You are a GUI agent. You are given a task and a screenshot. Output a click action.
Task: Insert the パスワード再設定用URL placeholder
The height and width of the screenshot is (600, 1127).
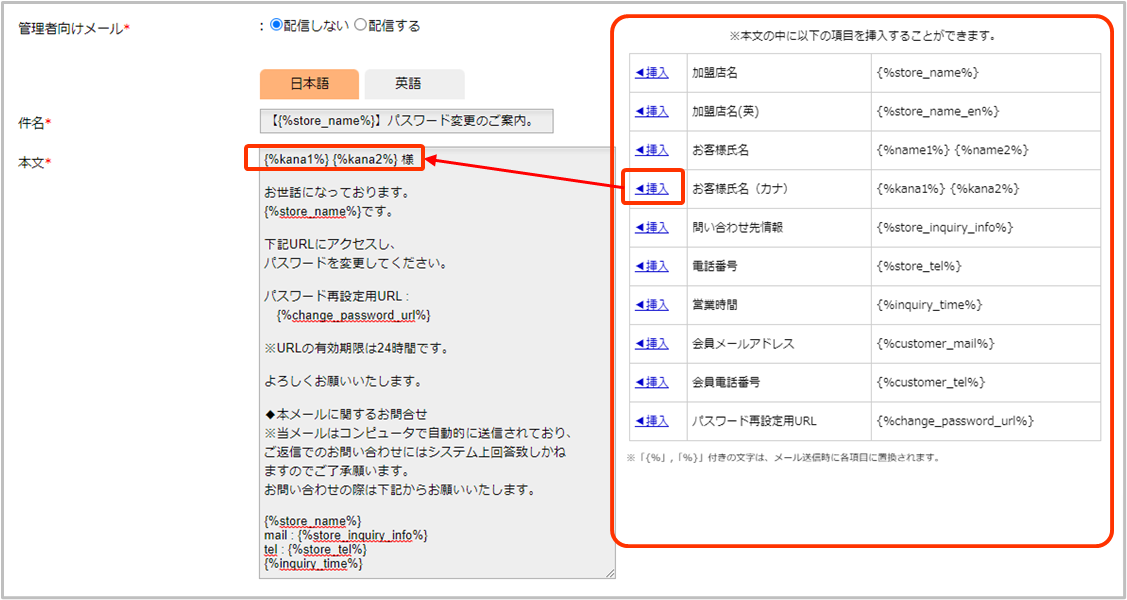tap(652, 421)
